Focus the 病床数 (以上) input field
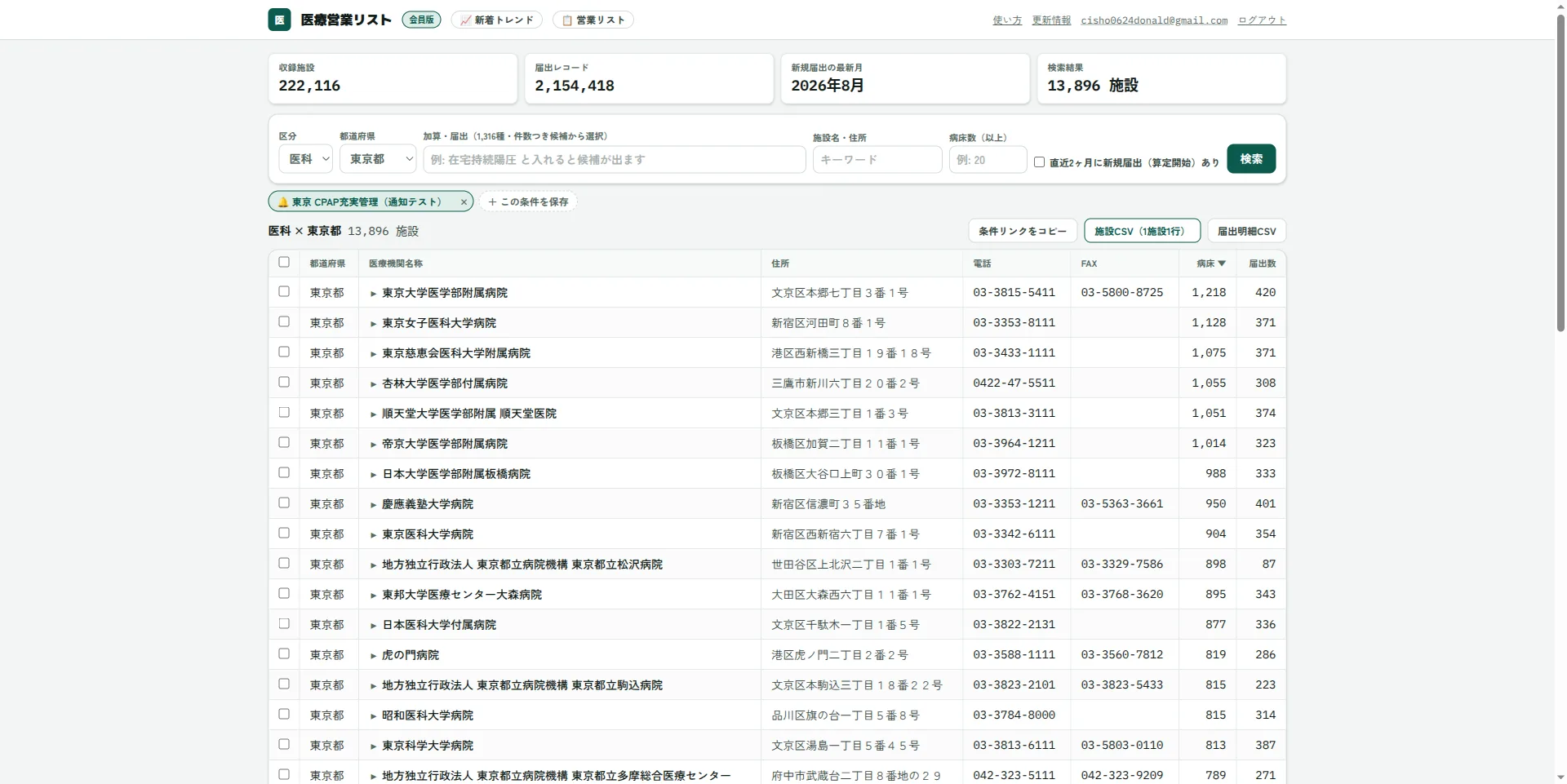The image size is (1567, 784). coord(988,159)
